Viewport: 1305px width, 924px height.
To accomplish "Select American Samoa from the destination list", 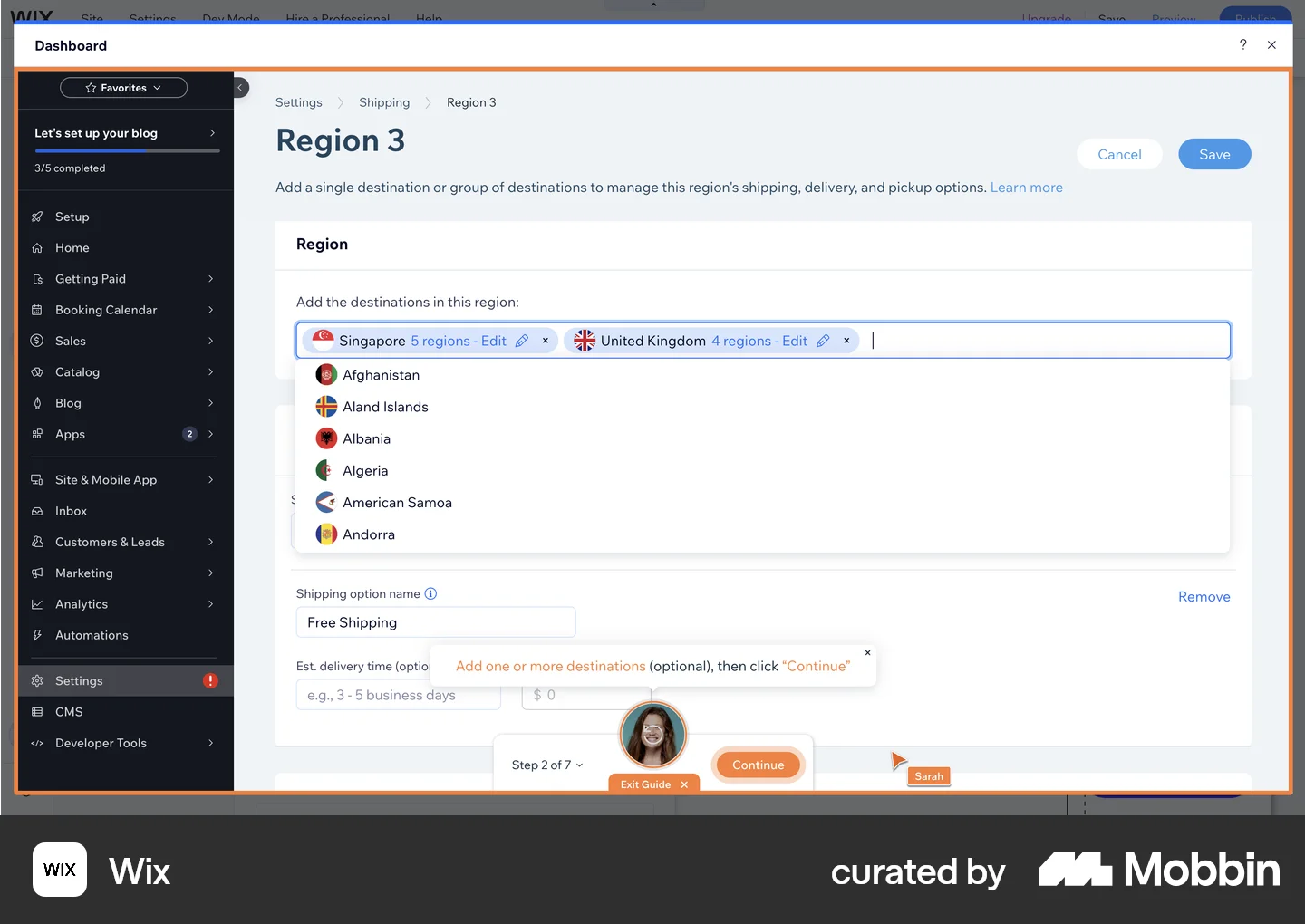I will tap(762, 503).
